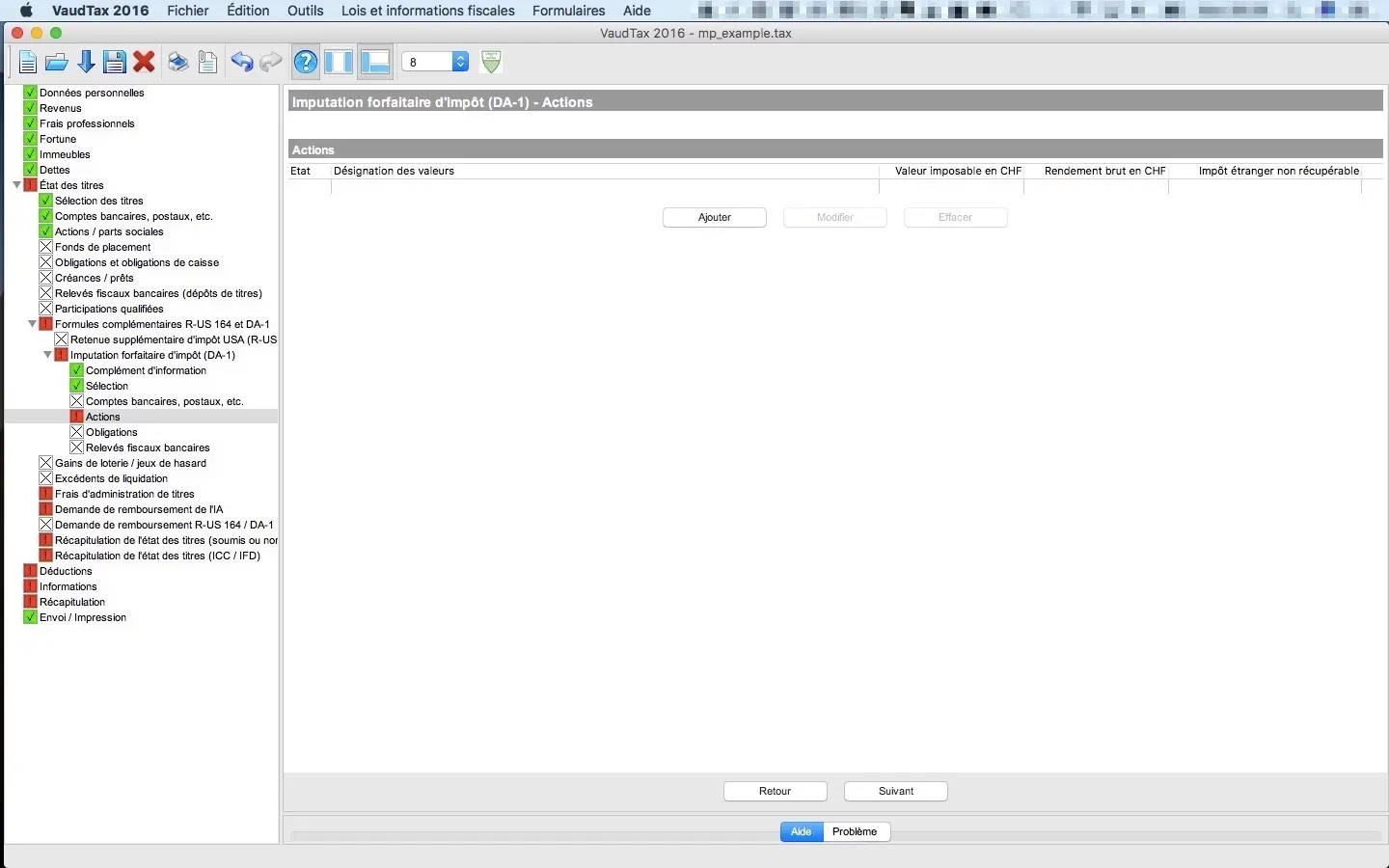
Task: Switch to the Aide tab at bottom
Action: coord(802,832)
